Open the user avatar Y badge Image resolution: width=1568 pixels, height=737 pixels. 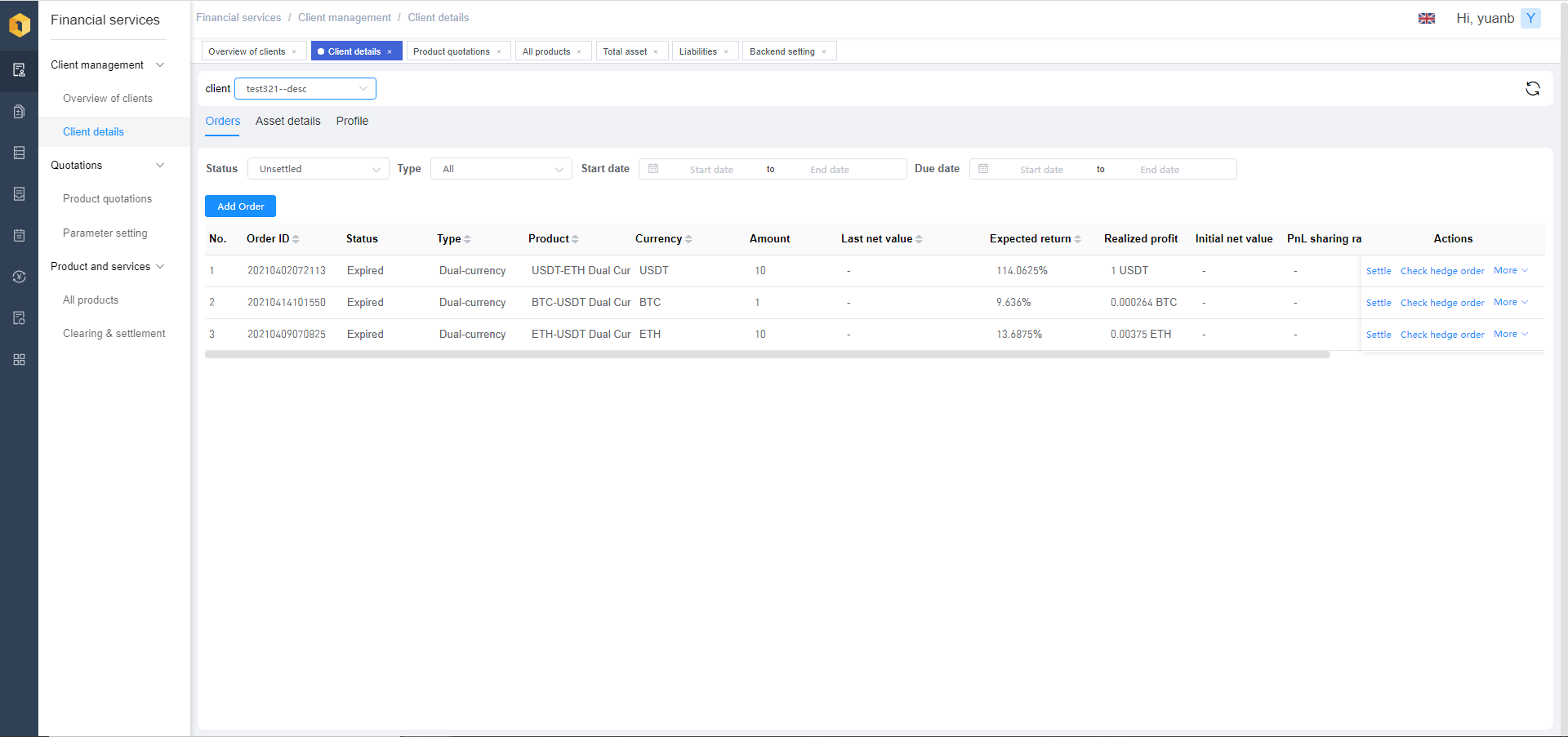[x=1530, y=18]
